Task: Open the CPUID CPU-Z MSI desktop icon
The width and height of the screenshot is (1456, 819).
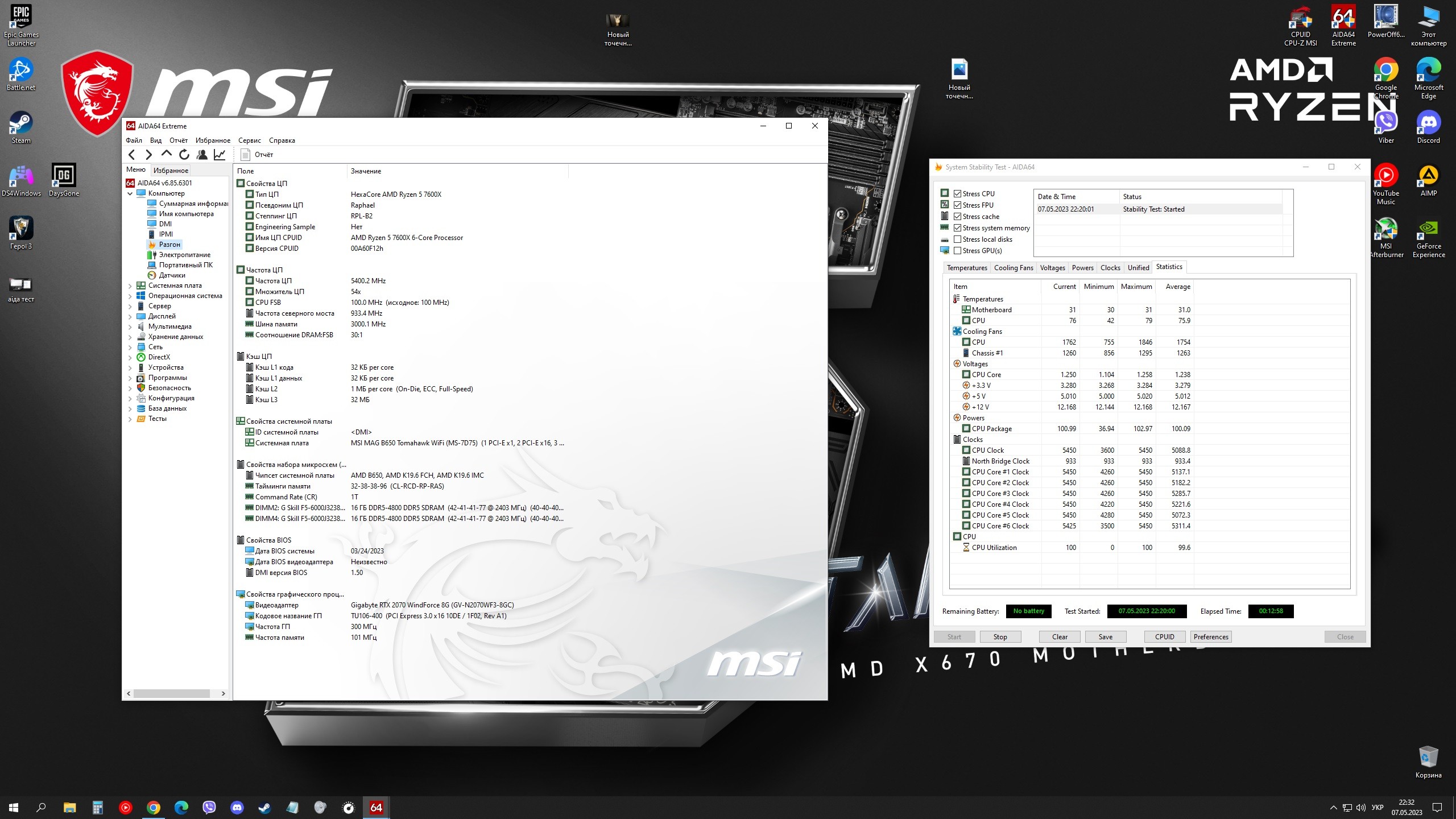Action: (x=1301, y=26)
